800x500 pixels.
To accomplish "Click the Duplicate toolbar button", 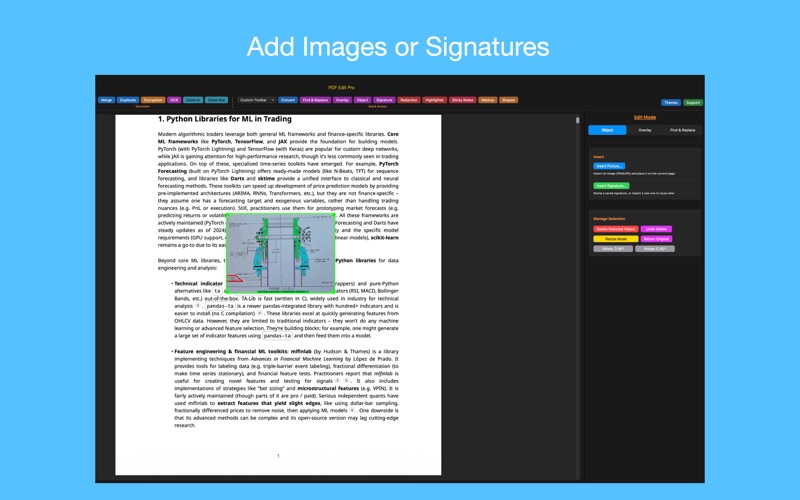I will 128,100.
